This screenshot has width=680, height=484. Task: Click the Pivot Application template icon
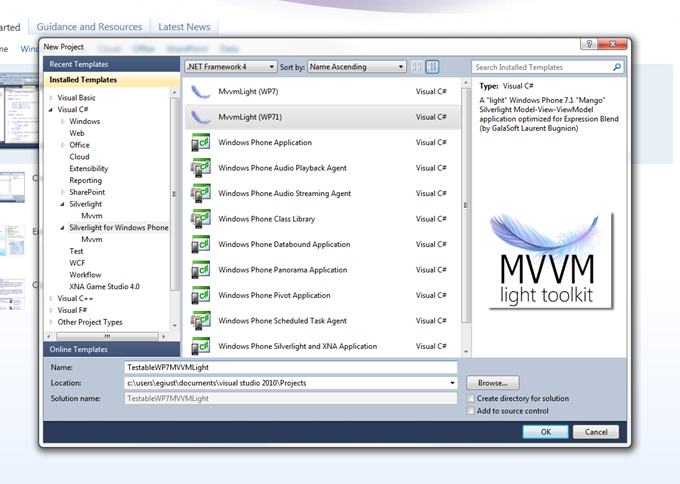pos(200,295)
